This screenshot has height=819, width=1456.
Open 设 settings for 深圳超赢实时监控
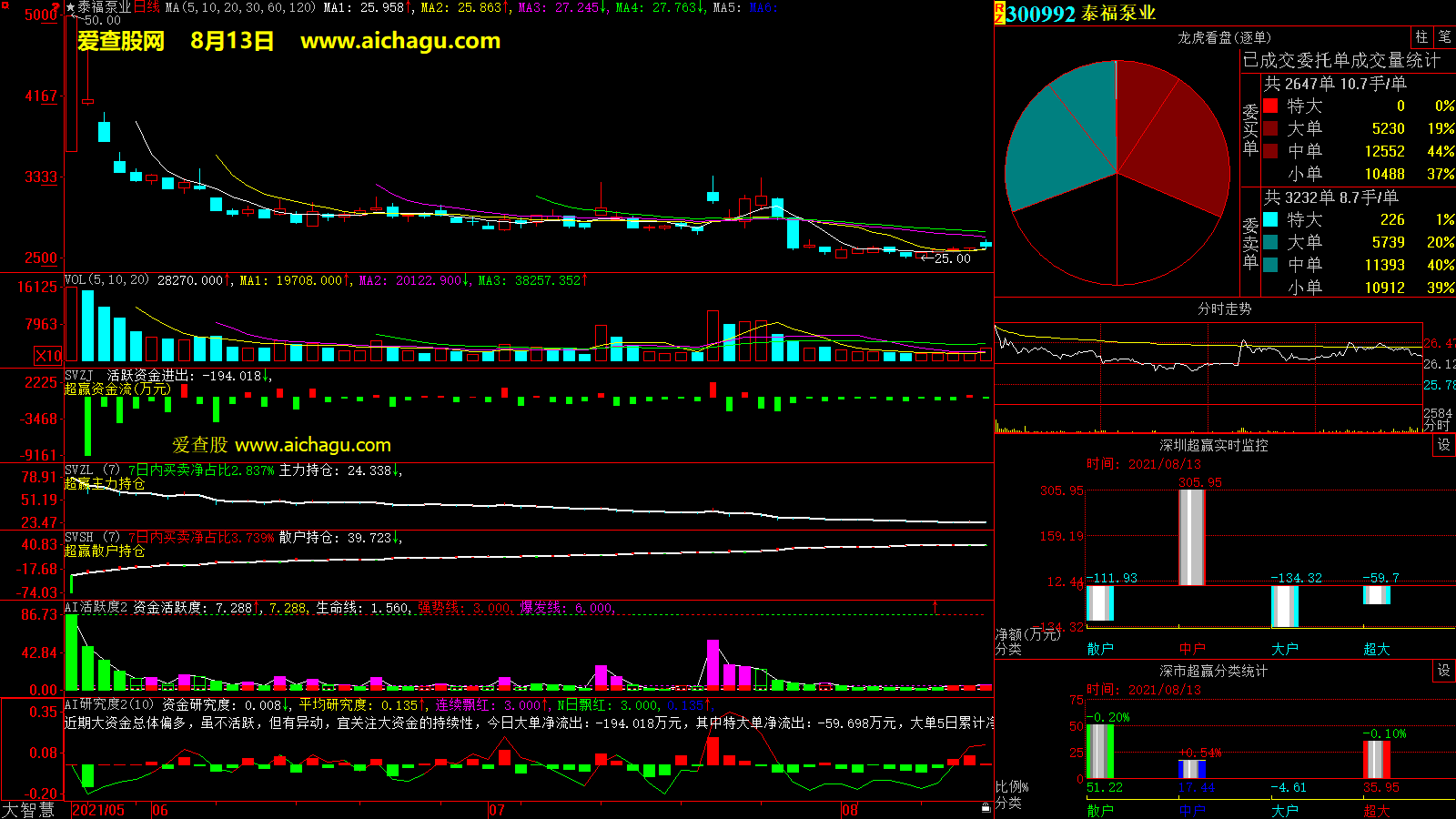(x=1444, y=445)
